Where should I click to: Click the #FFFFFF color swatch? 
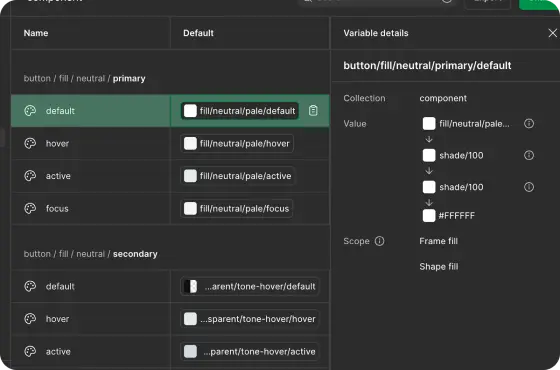pyautogui.click(x=429, y=215)
